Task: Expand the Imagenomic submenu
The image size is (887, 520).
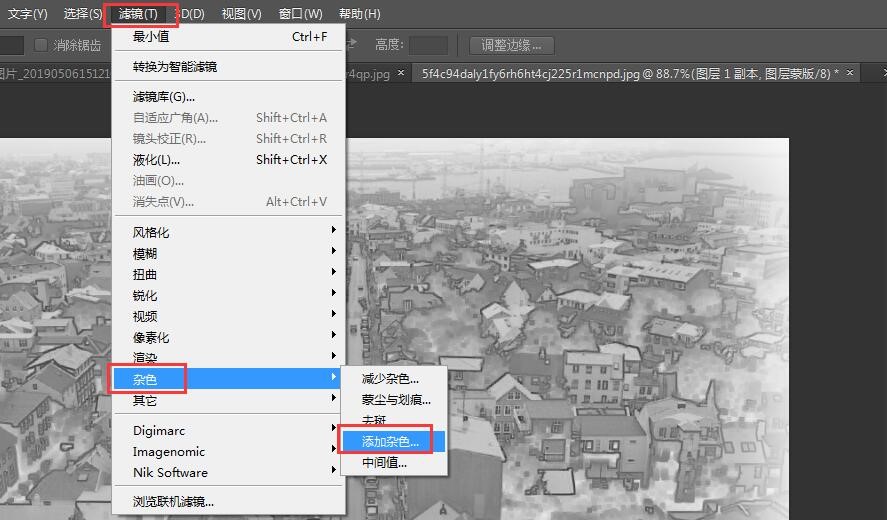Action: pyautogui.click(x=229, y=452)
